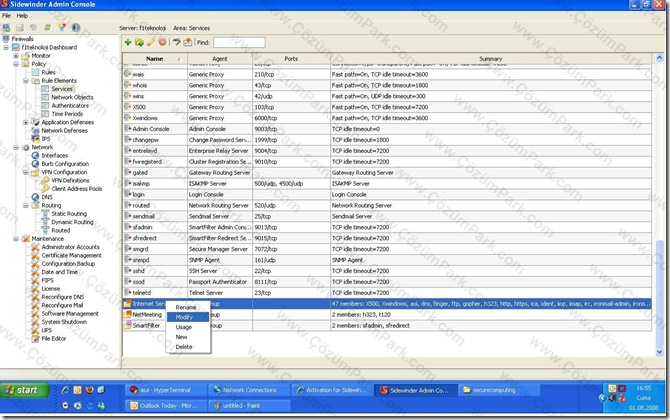670x420 pixels.
Task: Click the Application Defenses shield icon
Action: pos(36,122)
